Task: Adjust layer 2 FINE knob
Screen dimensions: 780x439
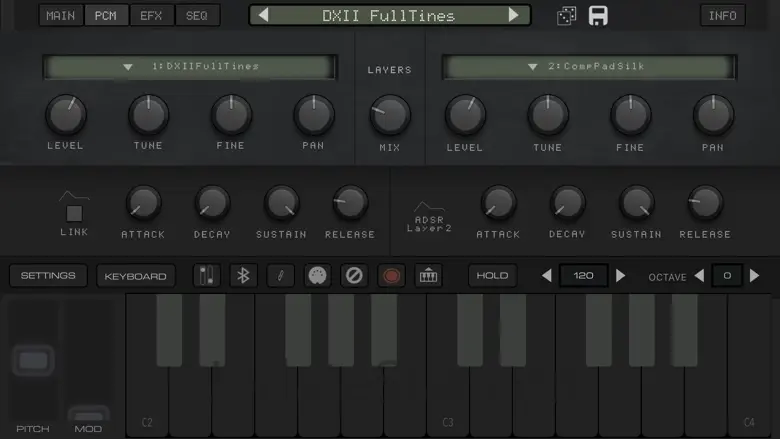Action: 630,115
